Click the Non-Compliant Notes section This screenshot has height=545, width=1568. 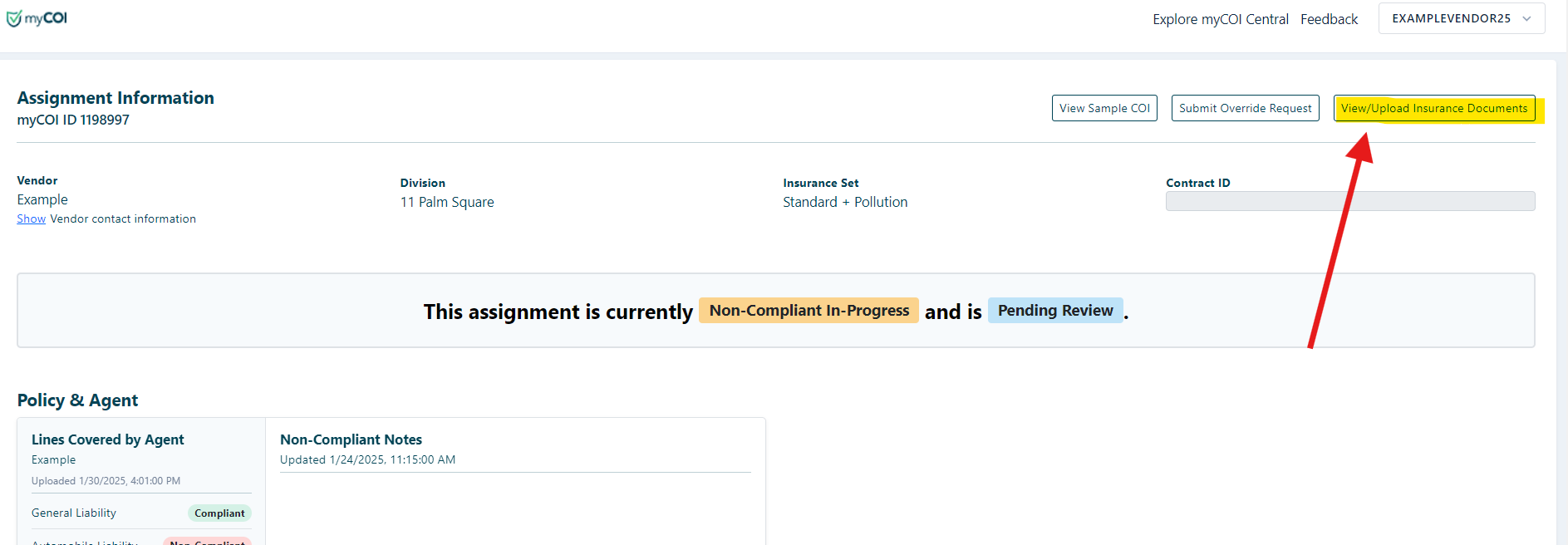(350, 439)
